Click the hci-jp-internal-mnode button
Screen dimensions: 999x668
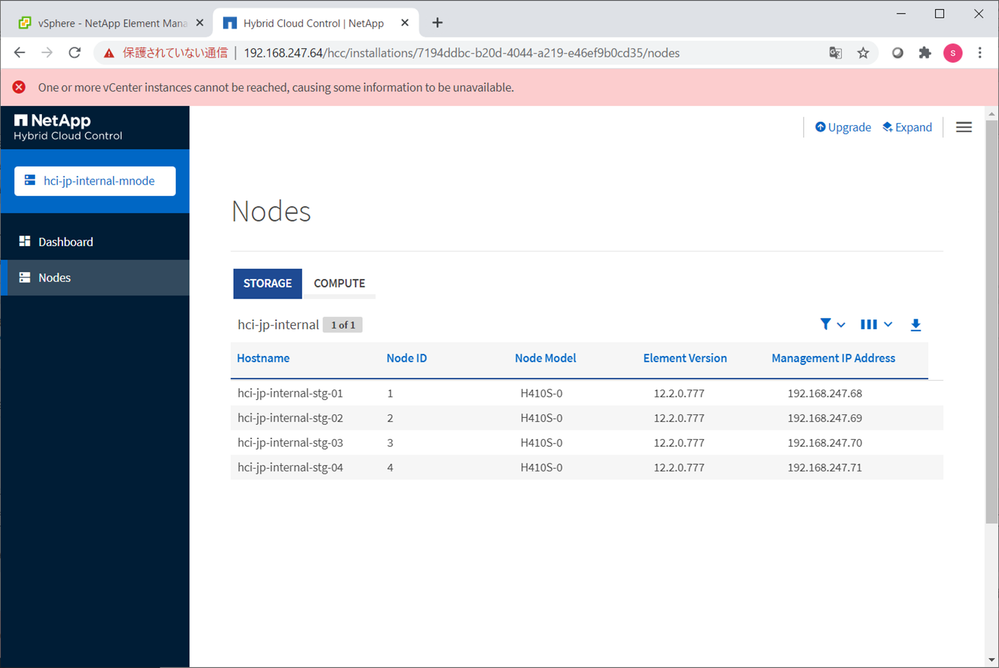pyautogui.click(x=95, y=181)
